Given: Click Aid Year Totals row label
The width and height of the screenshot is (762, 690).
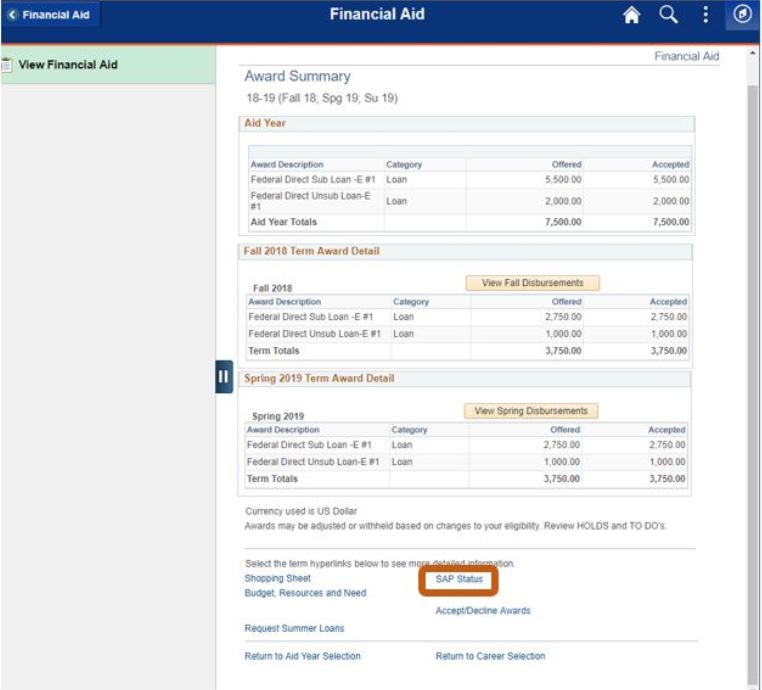Looking at the screenshot, I should pyautogui.click(x=283, y=222).
